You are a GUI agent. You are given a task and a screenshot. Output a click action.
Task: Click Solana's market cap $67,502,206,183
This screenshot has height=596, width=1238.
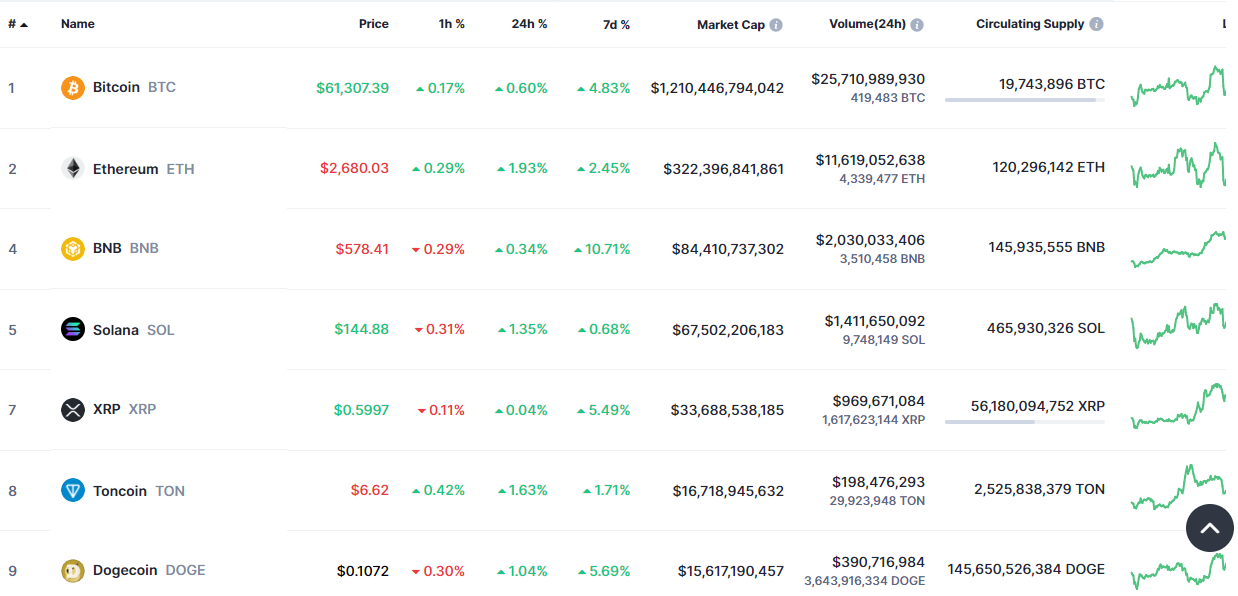click(x=728, y=330)
